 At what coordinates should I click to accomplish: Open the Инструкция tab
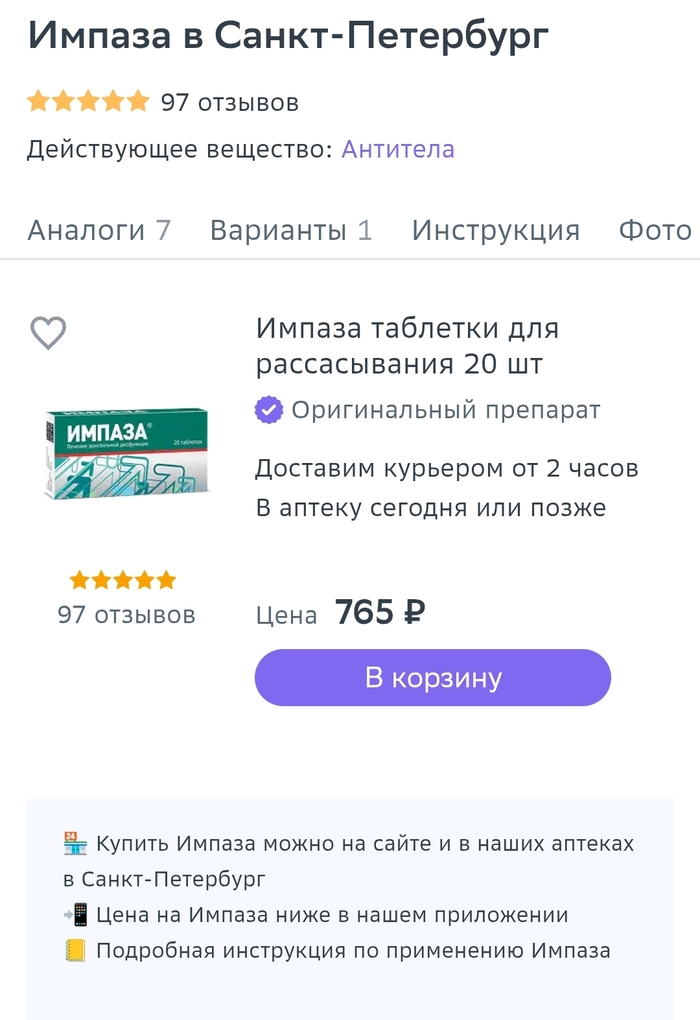(x=495, y=230)
